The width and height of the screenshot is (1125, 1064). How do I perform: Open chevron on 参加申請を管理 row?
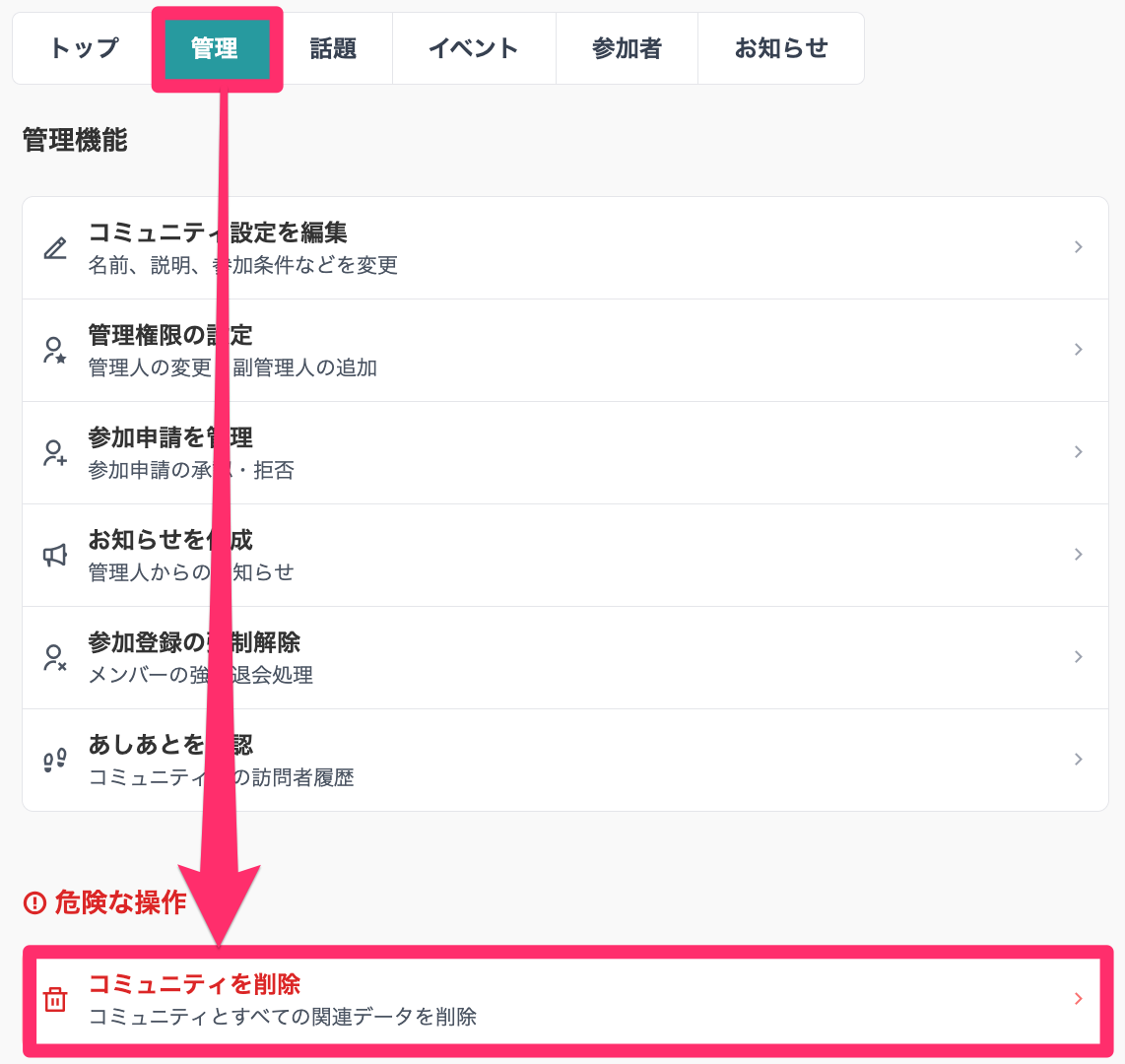click(1078, 452)
